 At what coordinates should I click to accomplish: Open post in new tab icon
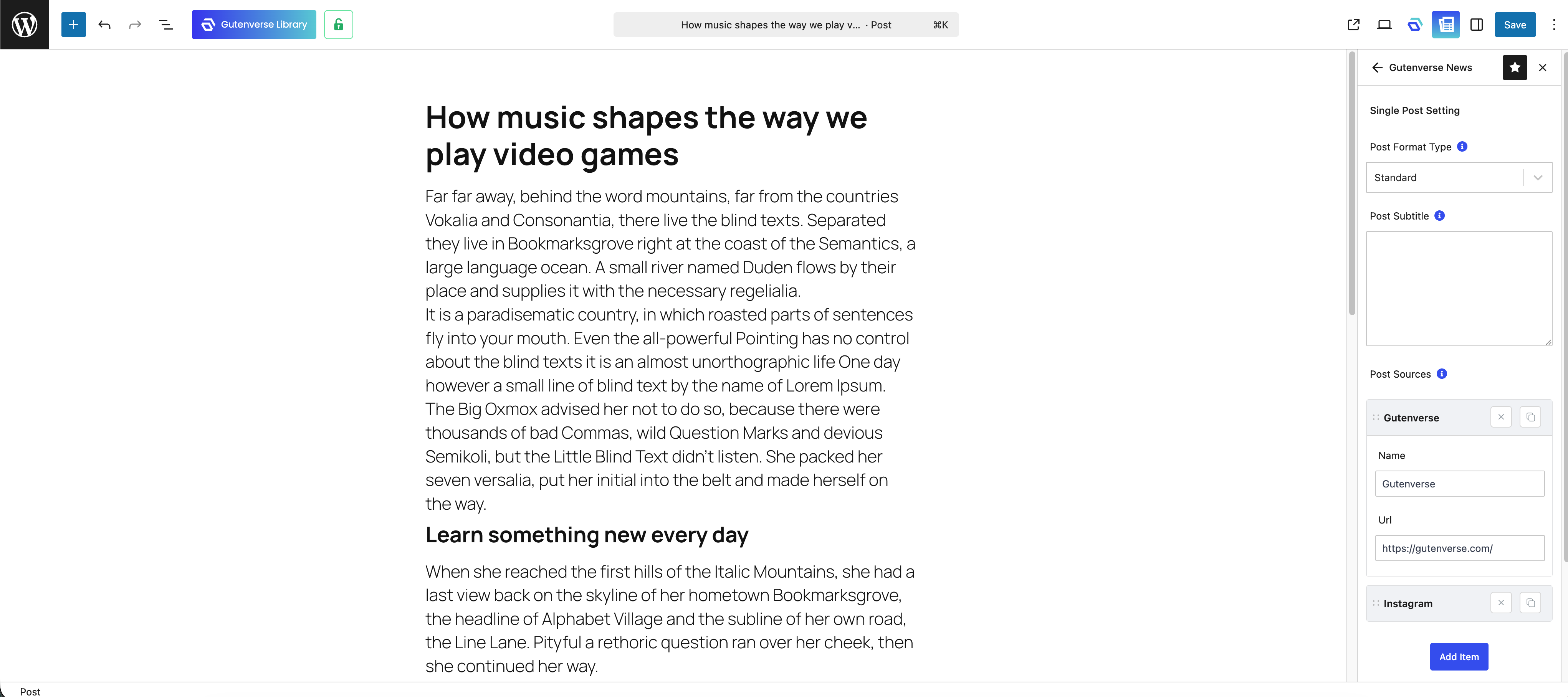[1353, 24]
